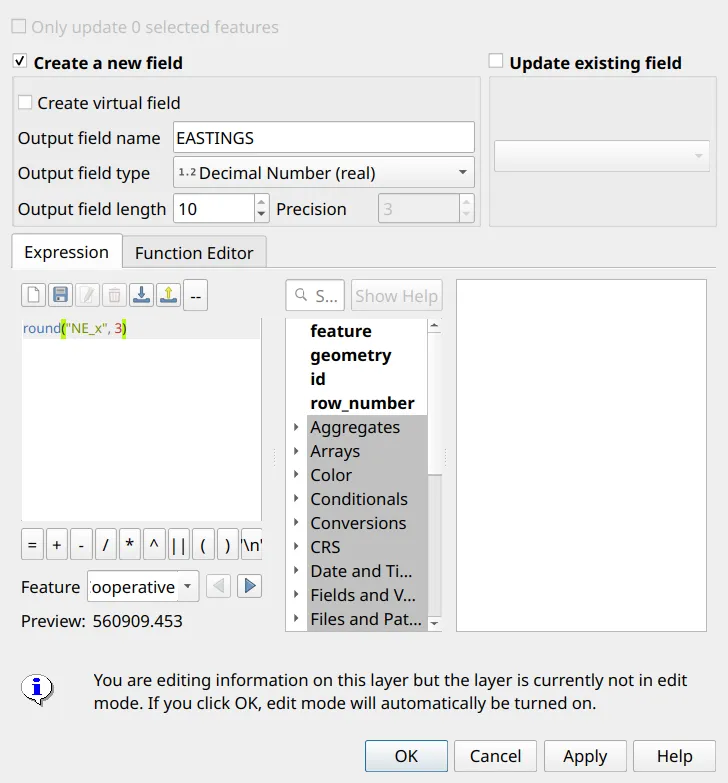Export user expressions with the upload arrow icon

[169, 295]
